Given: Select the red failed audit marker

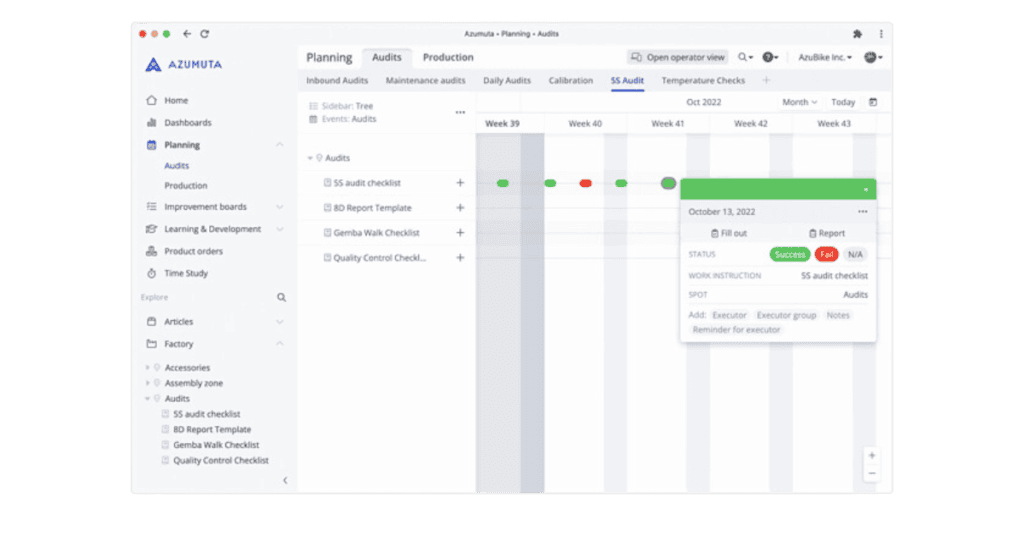Looking at the screenshot, I should tap(586, 183).
